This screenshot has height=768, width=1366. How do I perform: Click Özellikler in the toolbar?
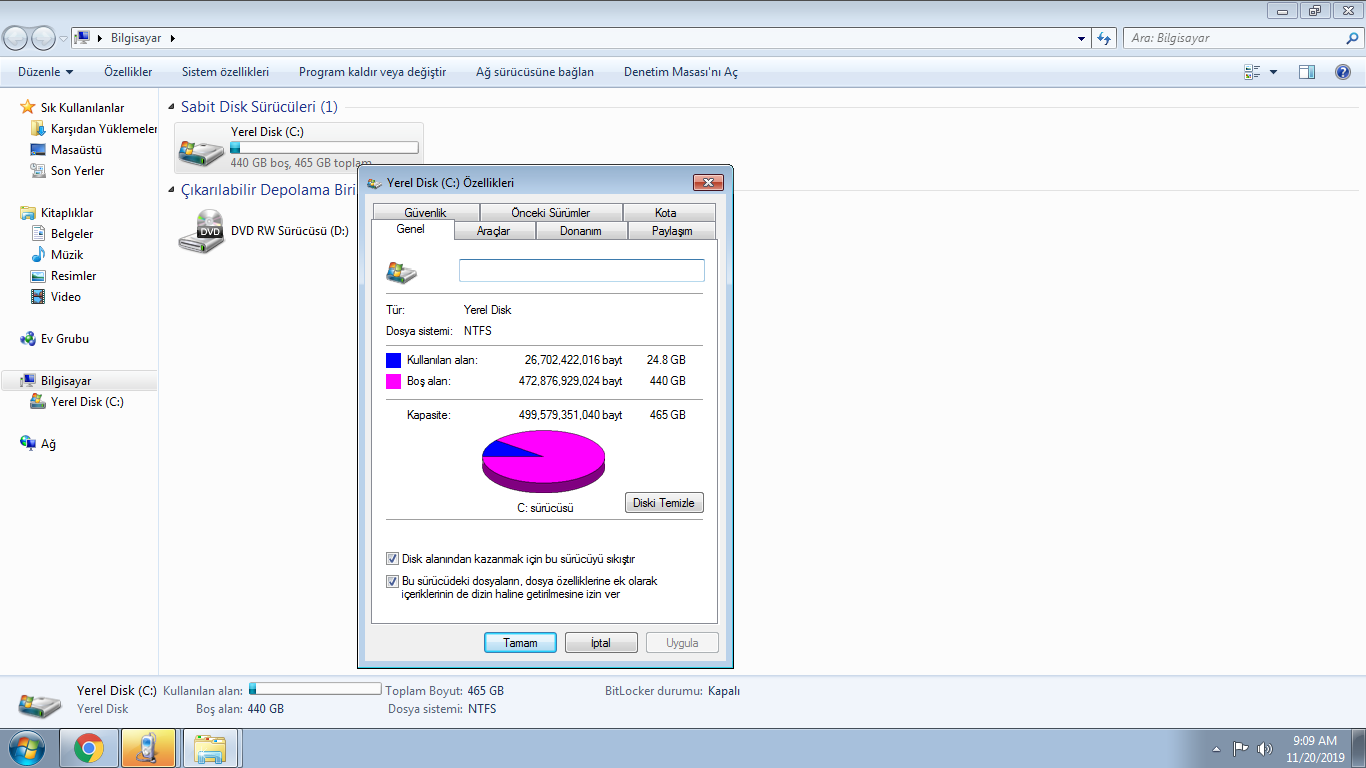point(128,72)
